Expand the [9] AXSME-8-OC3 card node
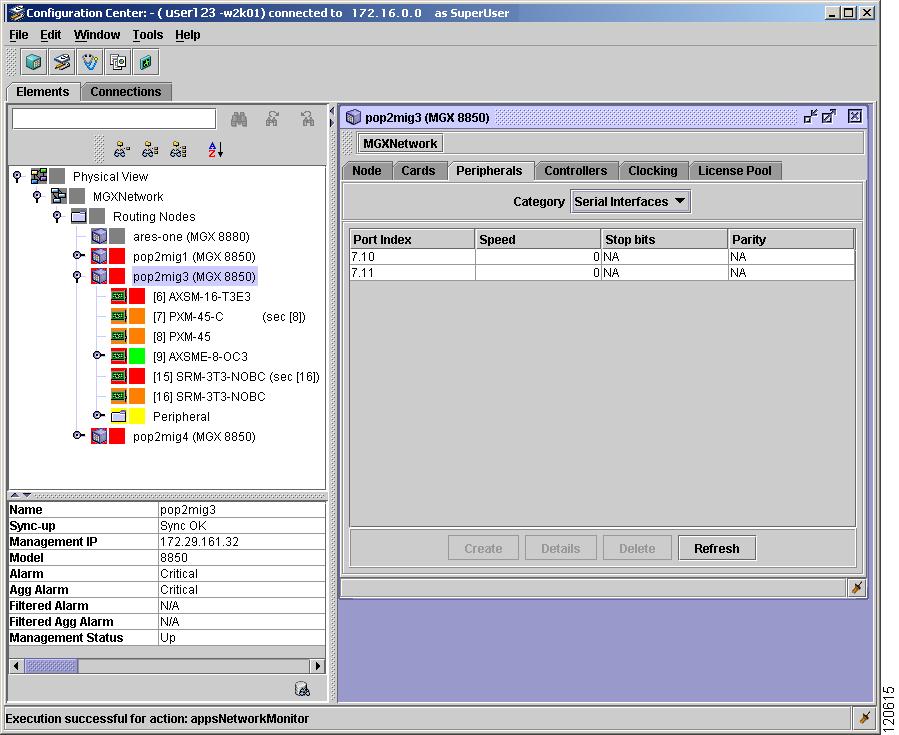The height and width of the screenshot is (735, 899). pos(99,355)
